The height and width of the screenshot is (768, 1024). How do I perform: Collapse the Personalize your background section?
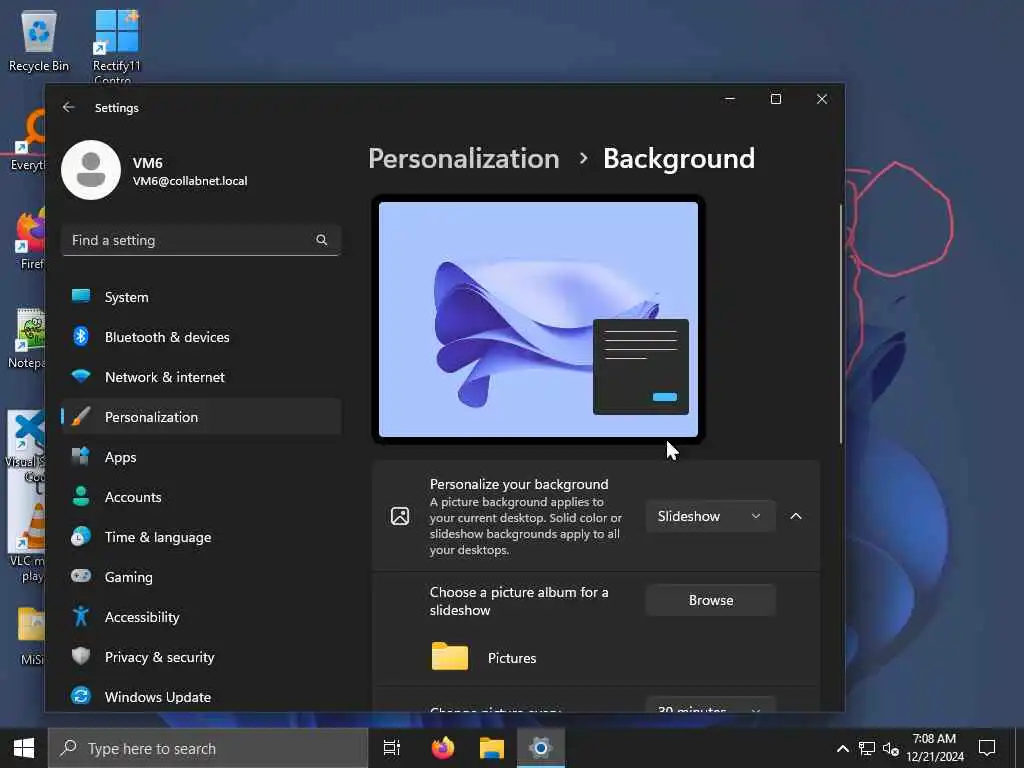tap(795, 516)
